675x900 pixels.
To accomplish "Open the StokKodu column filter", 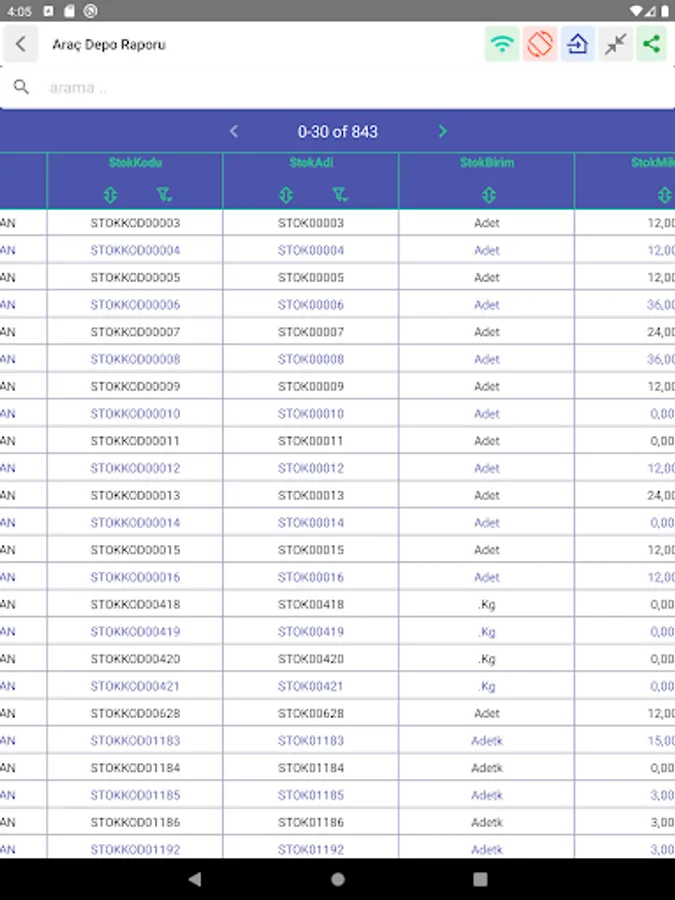I will [165, 195].
